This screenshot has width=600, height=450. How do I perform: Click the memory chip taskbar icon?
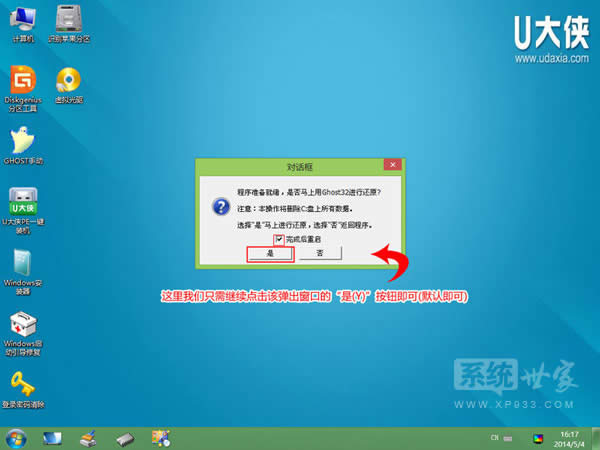(x=124, y=438)
